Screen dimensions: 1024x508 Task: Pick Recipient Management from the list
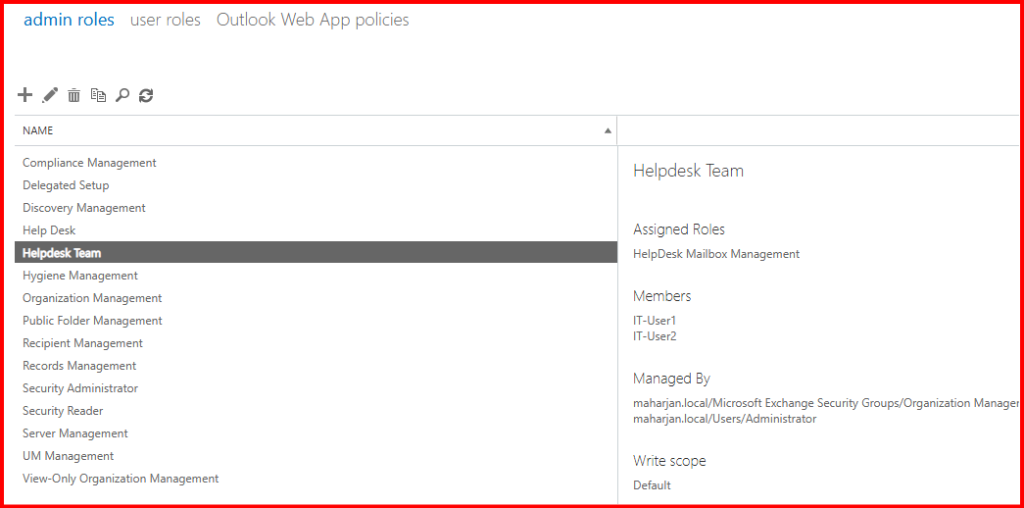point(83,343)
